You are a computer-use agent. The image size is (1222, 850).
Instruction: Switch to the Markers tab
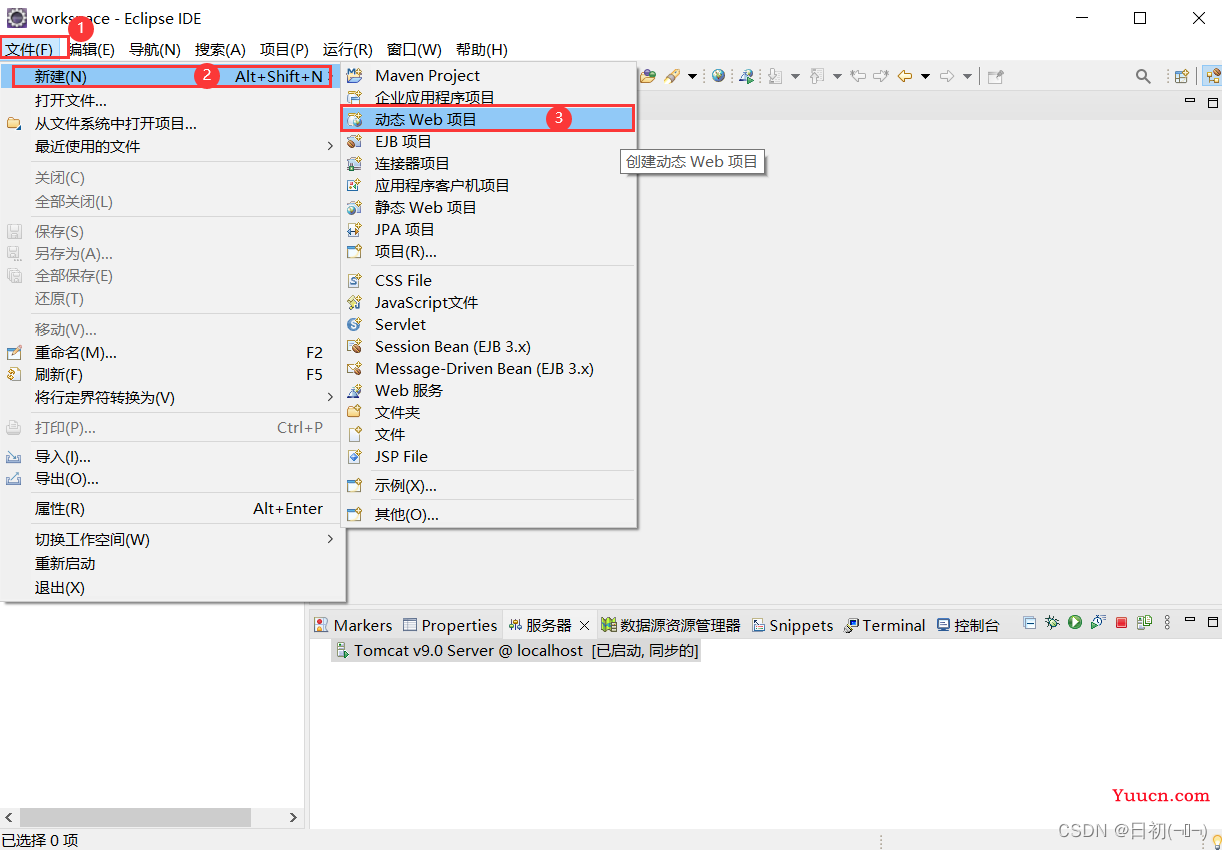point(353,625)
